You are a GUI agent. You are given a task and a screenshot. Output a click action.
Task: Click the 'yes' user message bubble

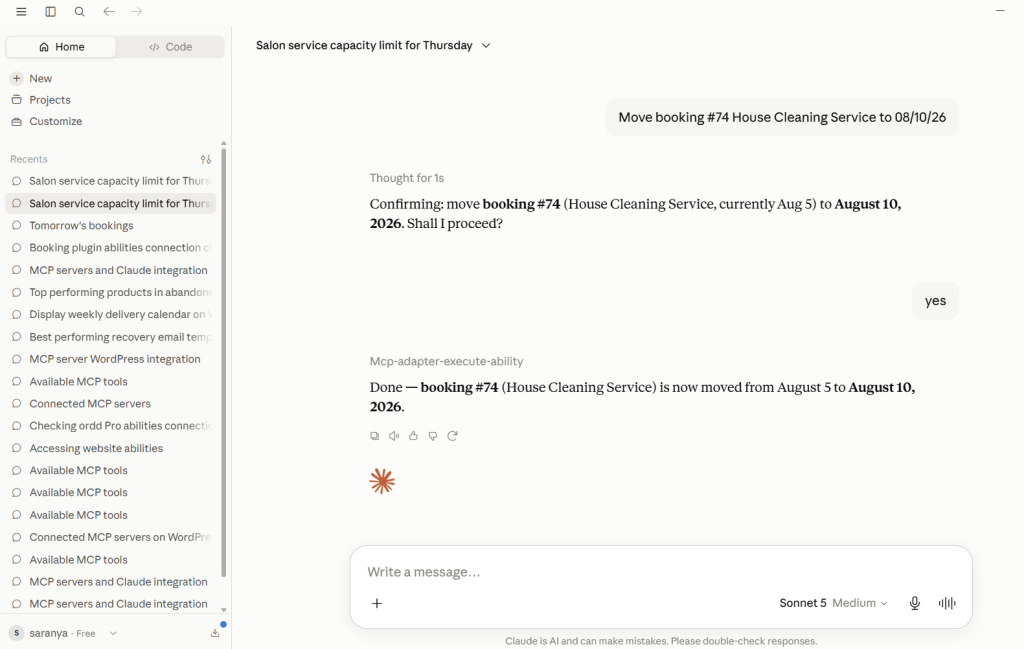(935, 301)
